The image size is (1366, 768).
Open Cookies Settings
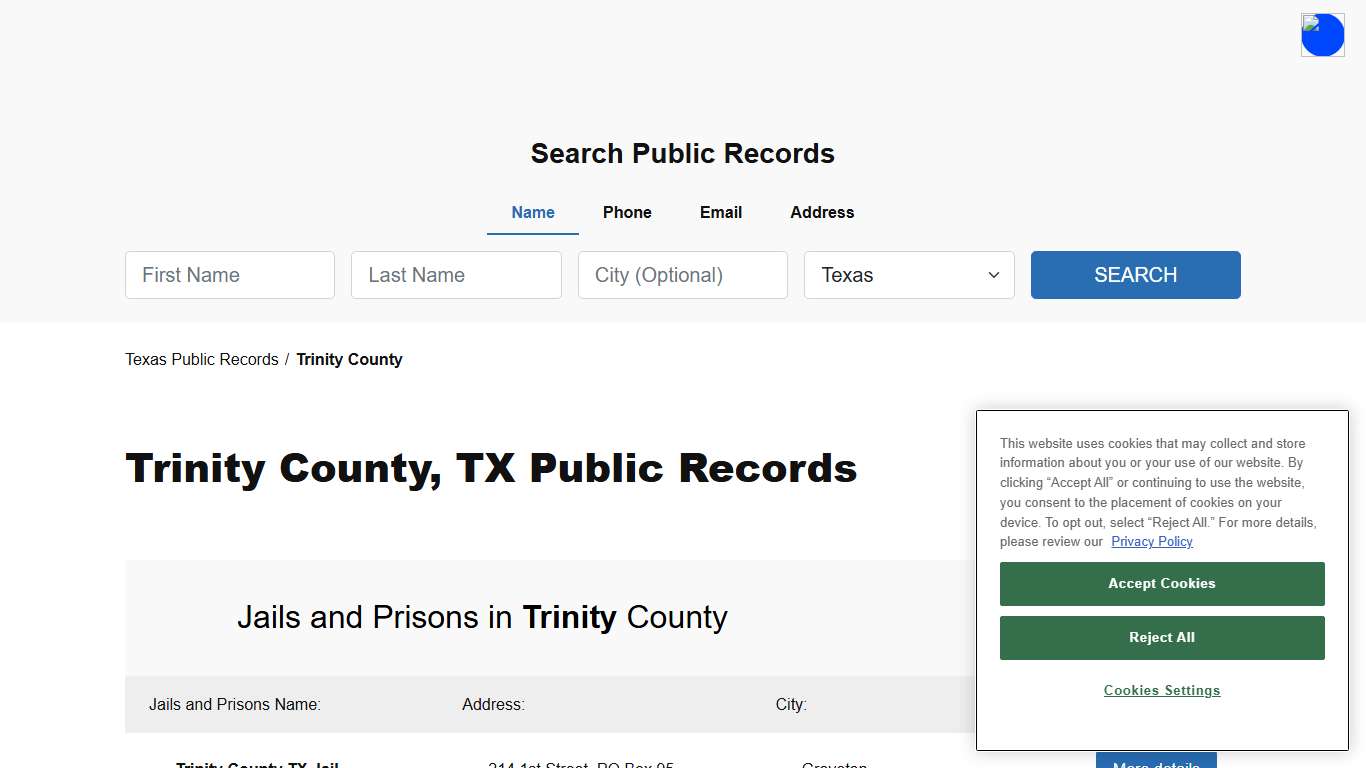pyautogui.click(x=1161, y=690)
